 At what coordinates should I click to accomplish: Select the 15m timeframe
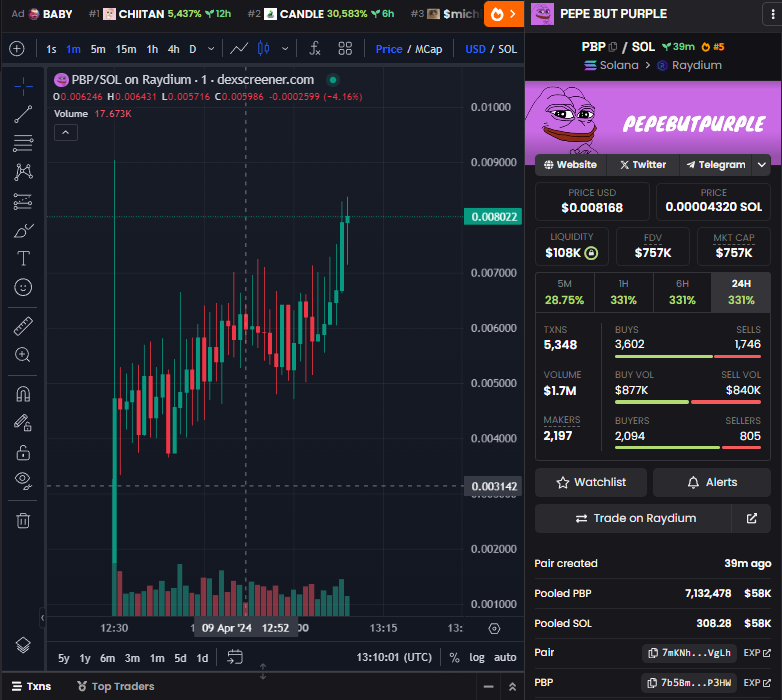pos(126,49)
